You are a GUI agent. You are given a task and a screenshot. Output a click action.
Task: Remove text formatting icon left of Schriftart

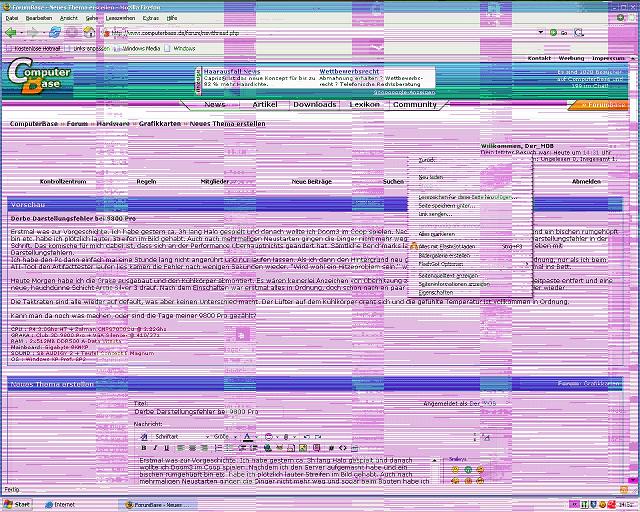point(144,436)
